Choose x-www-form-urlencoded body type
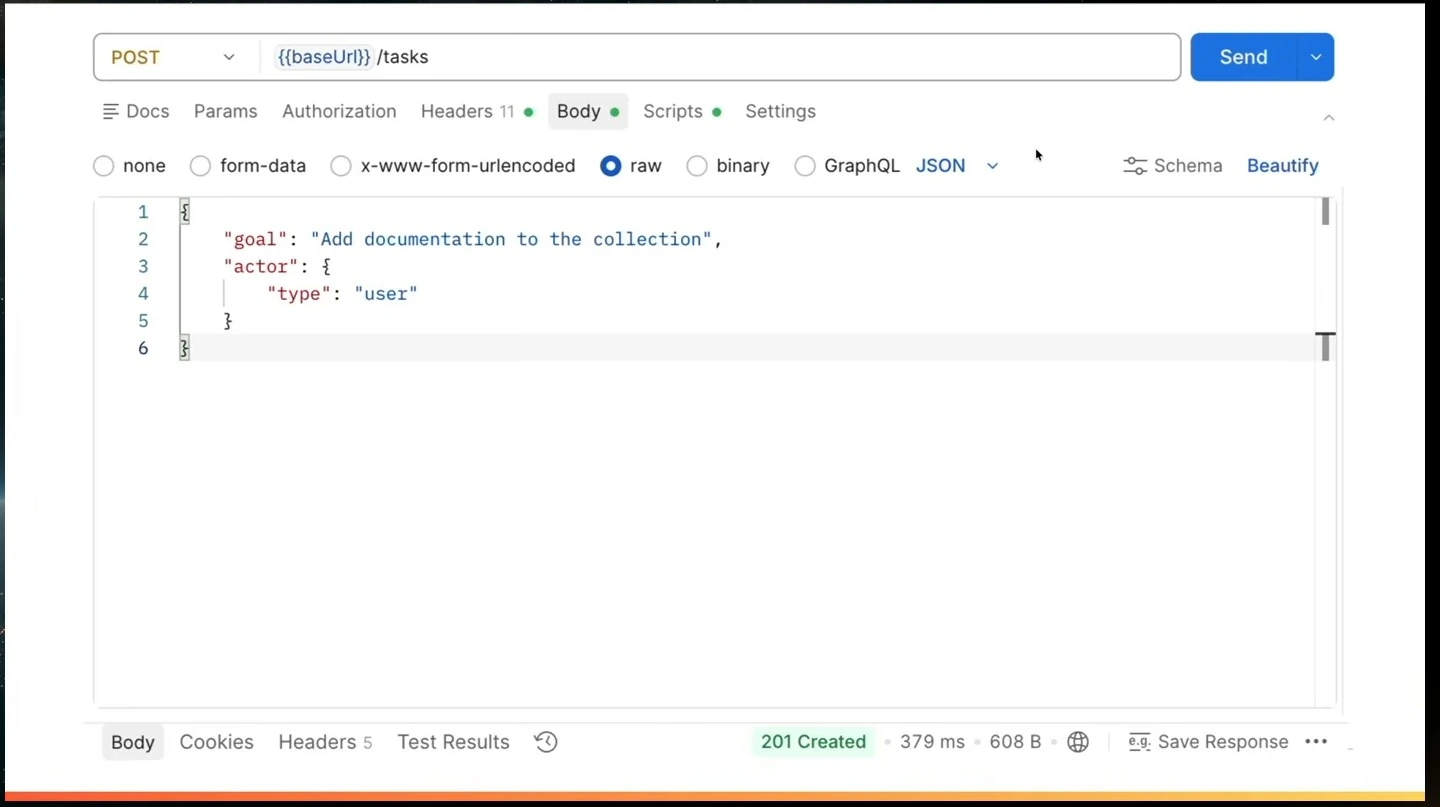1440x807 pixels. point(341,166)
